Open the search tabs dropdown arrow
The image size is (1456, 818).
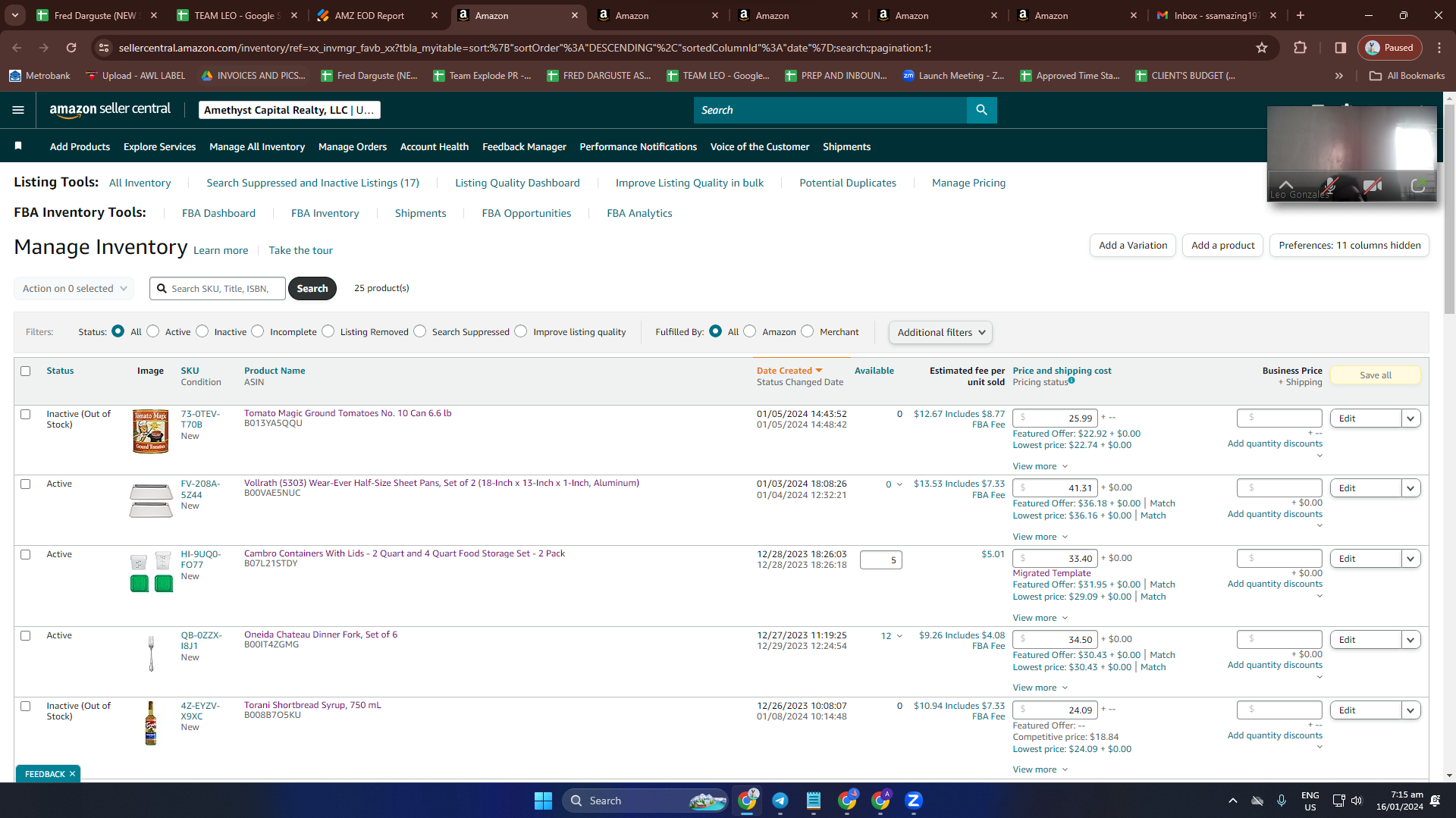(x=15, y=15)
